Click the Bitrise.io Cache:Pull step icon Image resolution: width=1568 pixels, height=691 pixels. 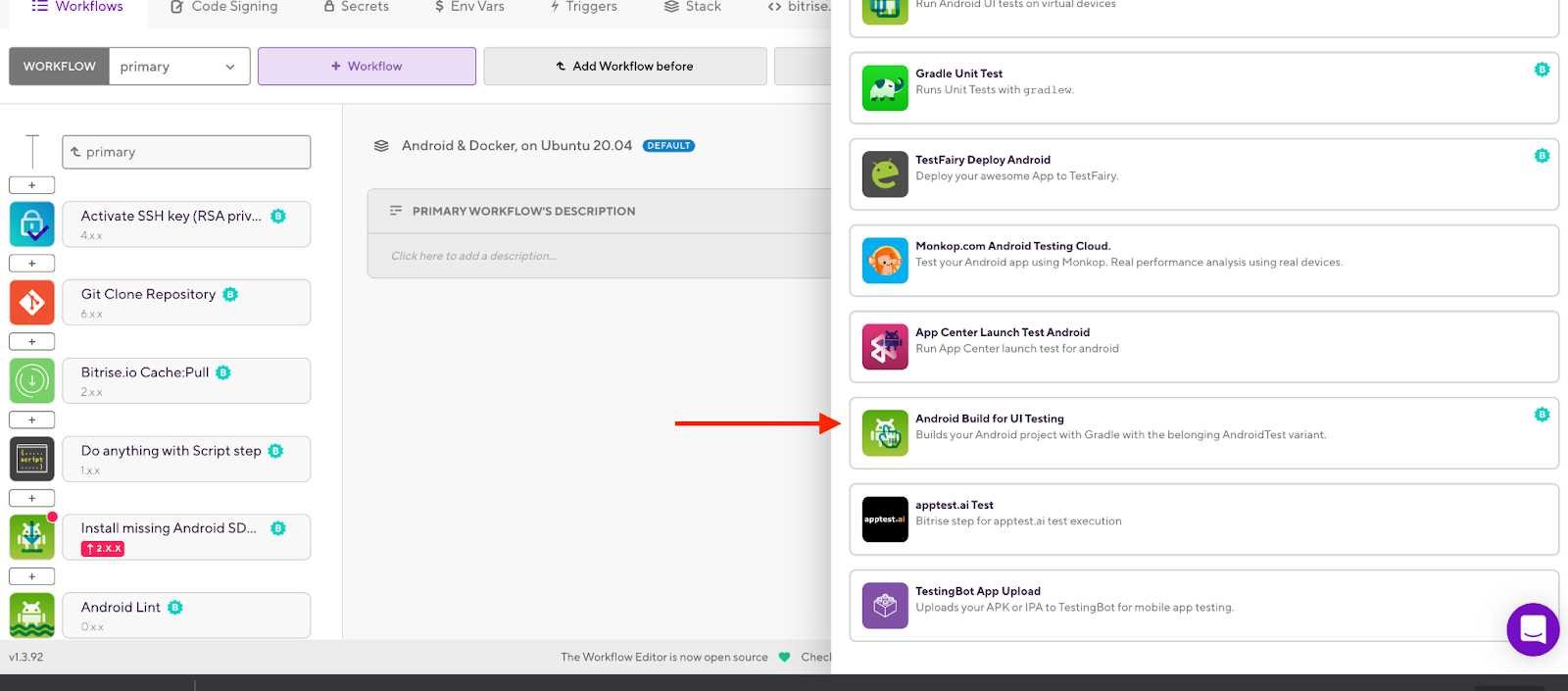[32, 381]
